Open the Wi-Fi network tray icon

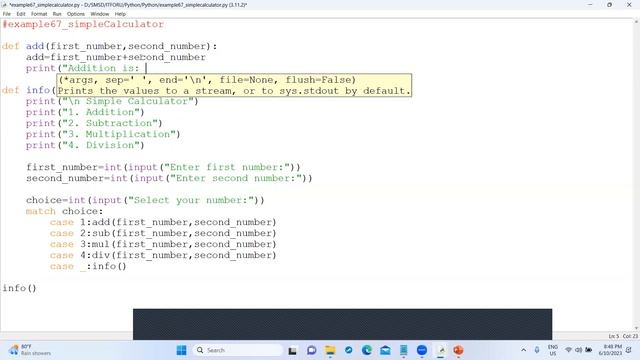[x=568, y=350]
